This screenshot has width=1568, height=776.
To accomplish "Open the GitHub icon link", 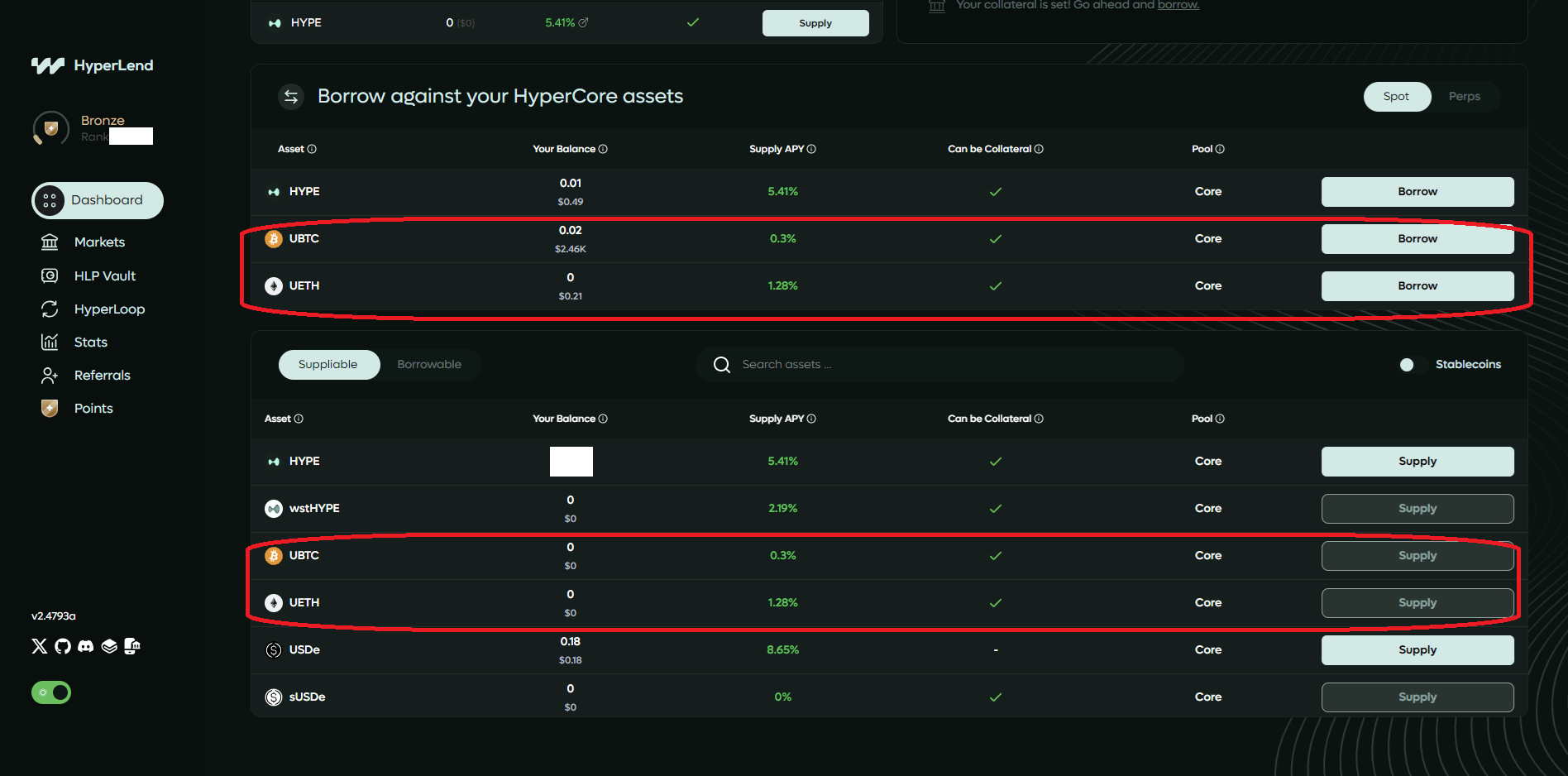I will tap(63, 646).
